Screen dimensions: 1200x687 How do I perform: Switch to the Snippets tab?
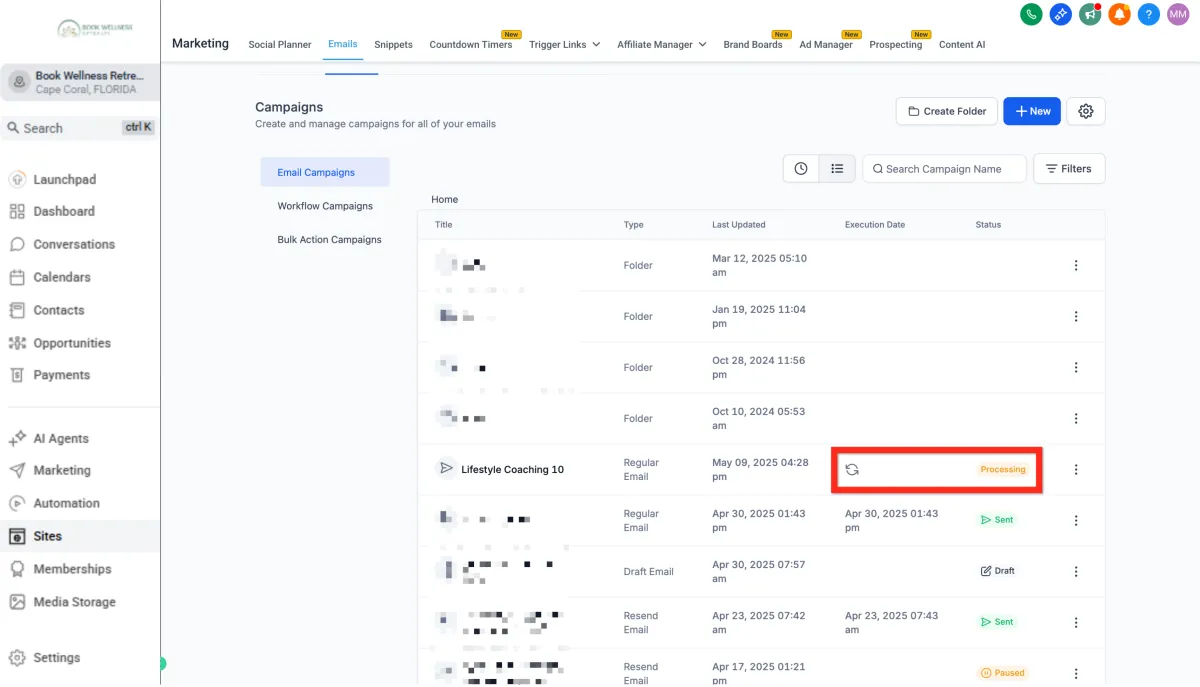point(393,44)
